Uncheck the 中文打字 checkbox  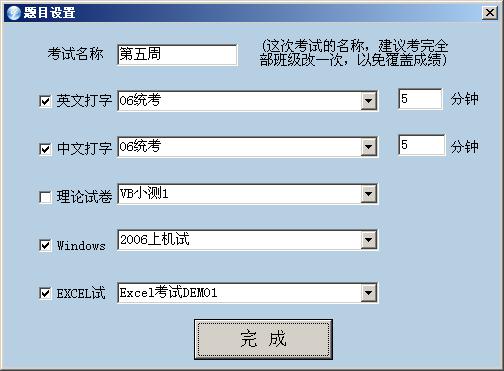45,149
